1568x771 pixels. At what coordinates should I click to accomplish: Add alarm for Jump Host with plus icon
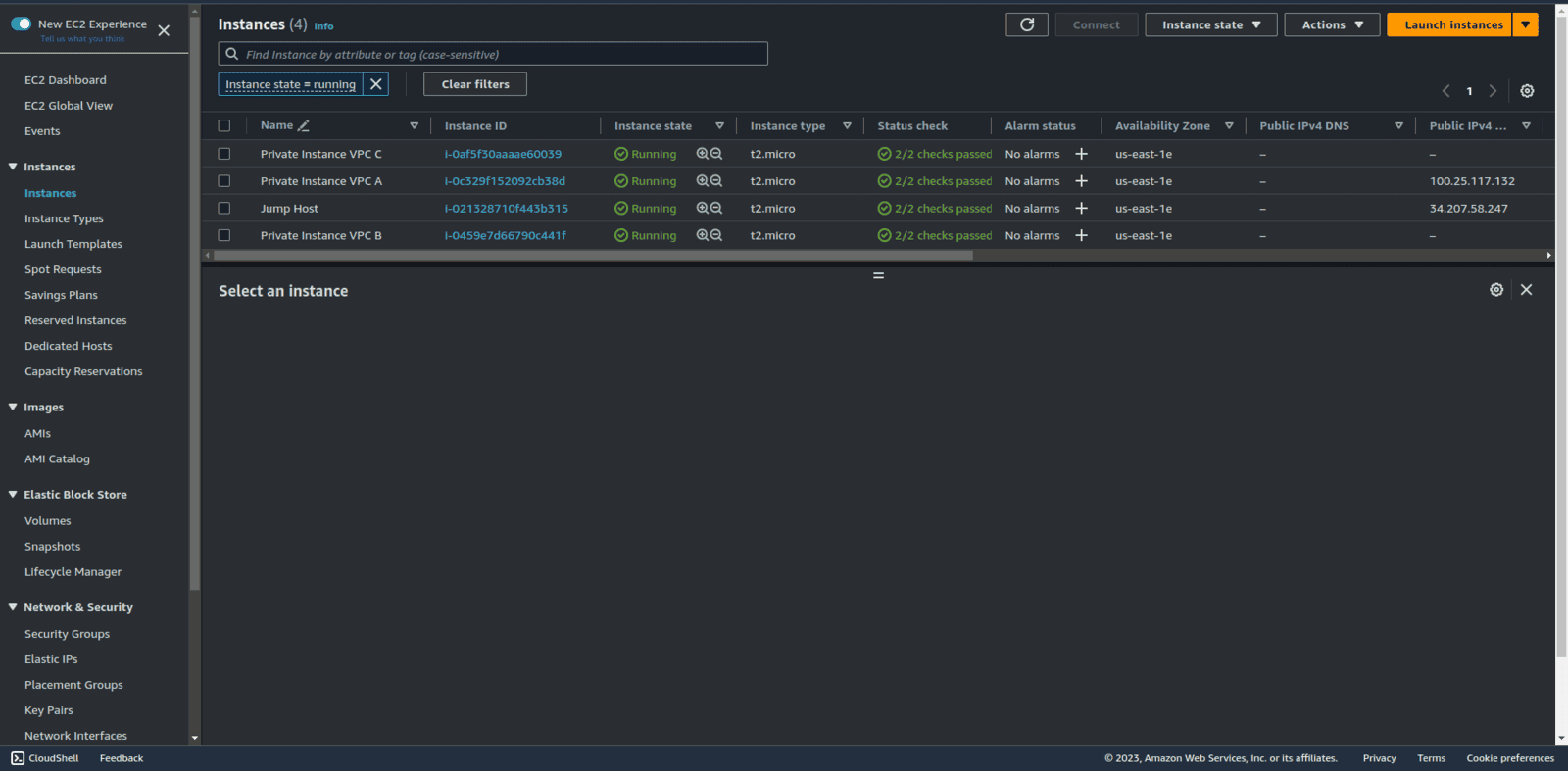1081,209
